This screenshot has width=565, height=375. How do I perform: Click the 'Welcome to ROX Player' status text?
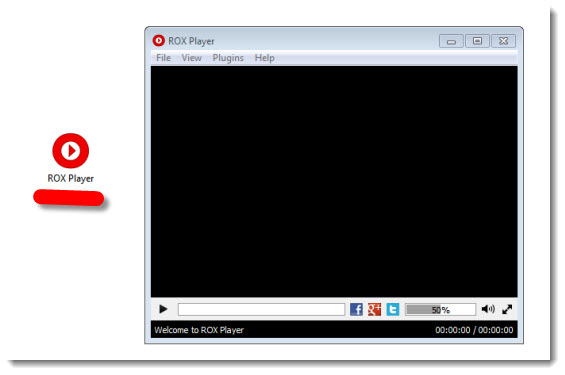tap(199, 330)
